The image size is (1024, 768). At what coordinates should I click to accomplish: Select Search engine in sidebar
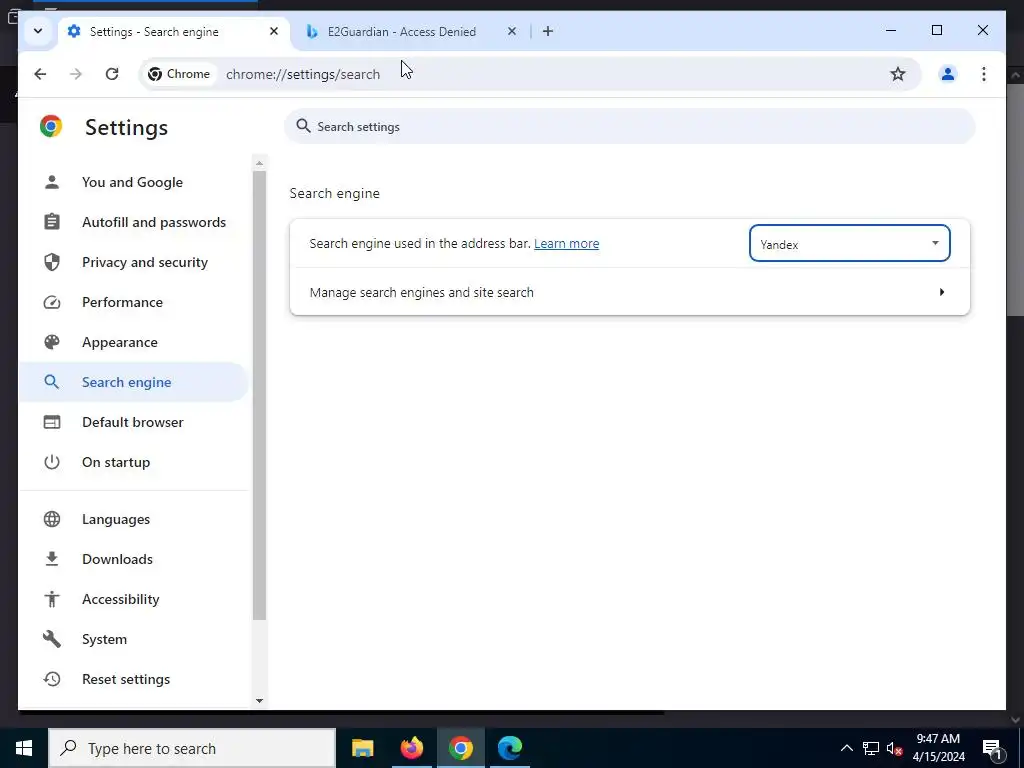134,382
